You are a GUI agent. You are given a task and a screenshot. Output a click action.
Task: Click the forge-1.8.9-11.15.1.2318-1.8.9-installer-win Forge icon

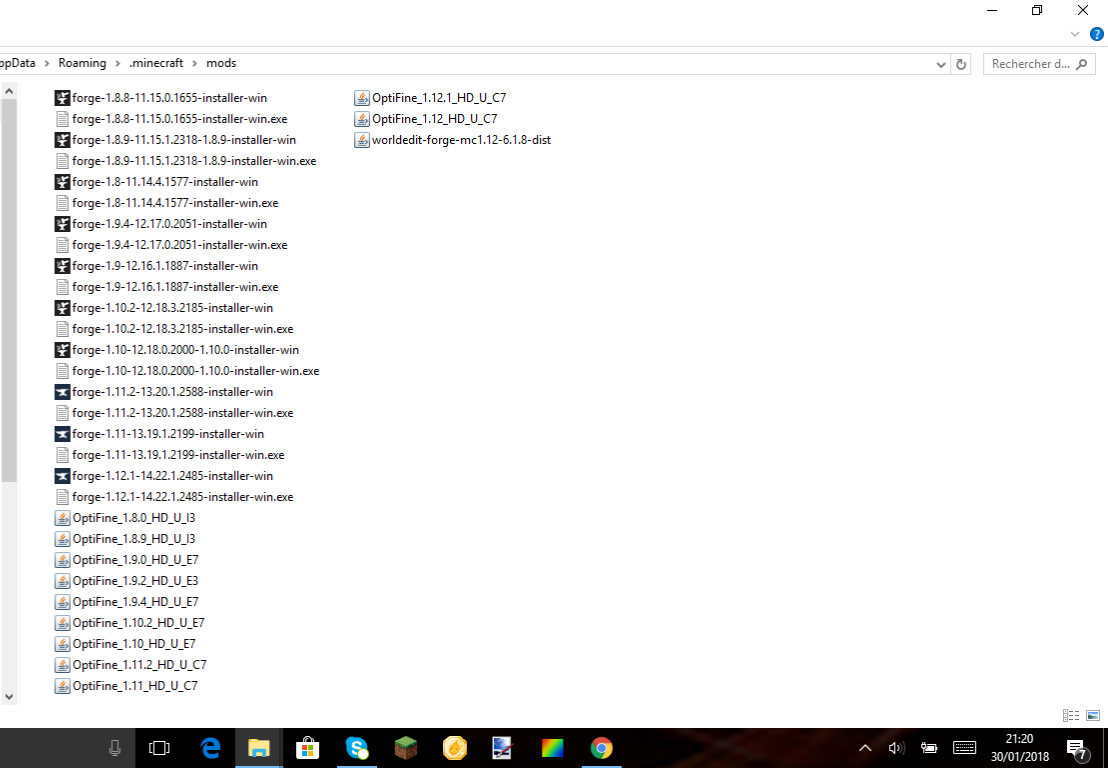pyautogui.click(x=62, y=140)
